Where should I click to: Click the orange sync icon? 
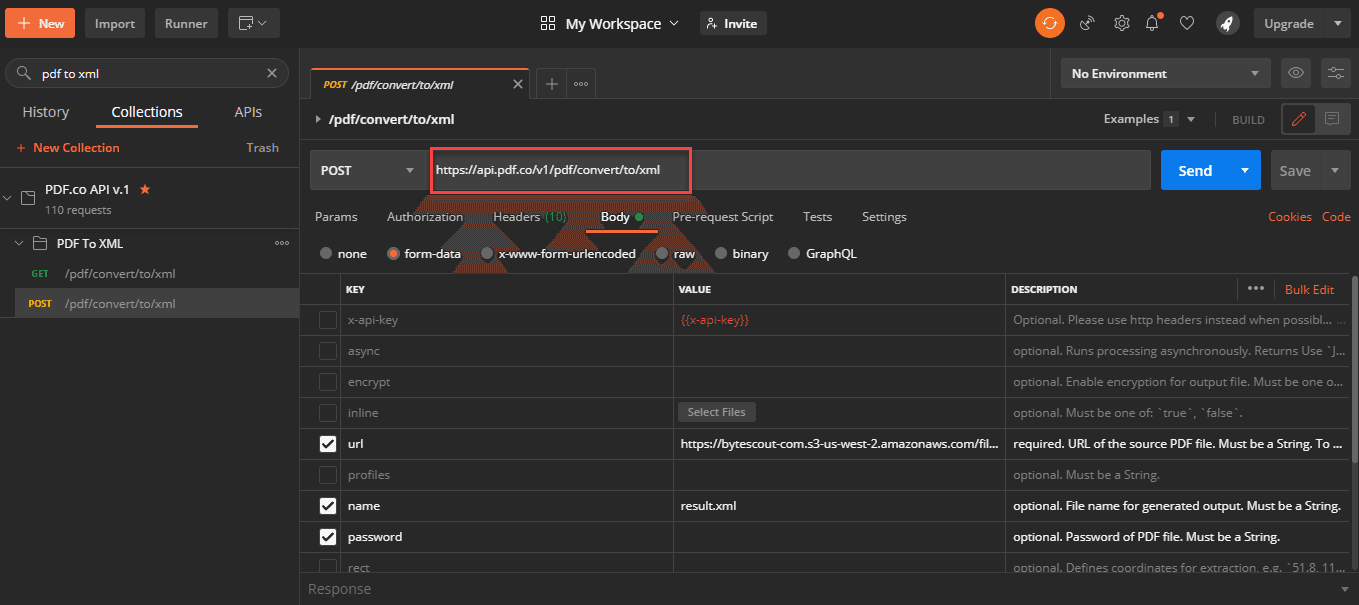point(1049,23)
